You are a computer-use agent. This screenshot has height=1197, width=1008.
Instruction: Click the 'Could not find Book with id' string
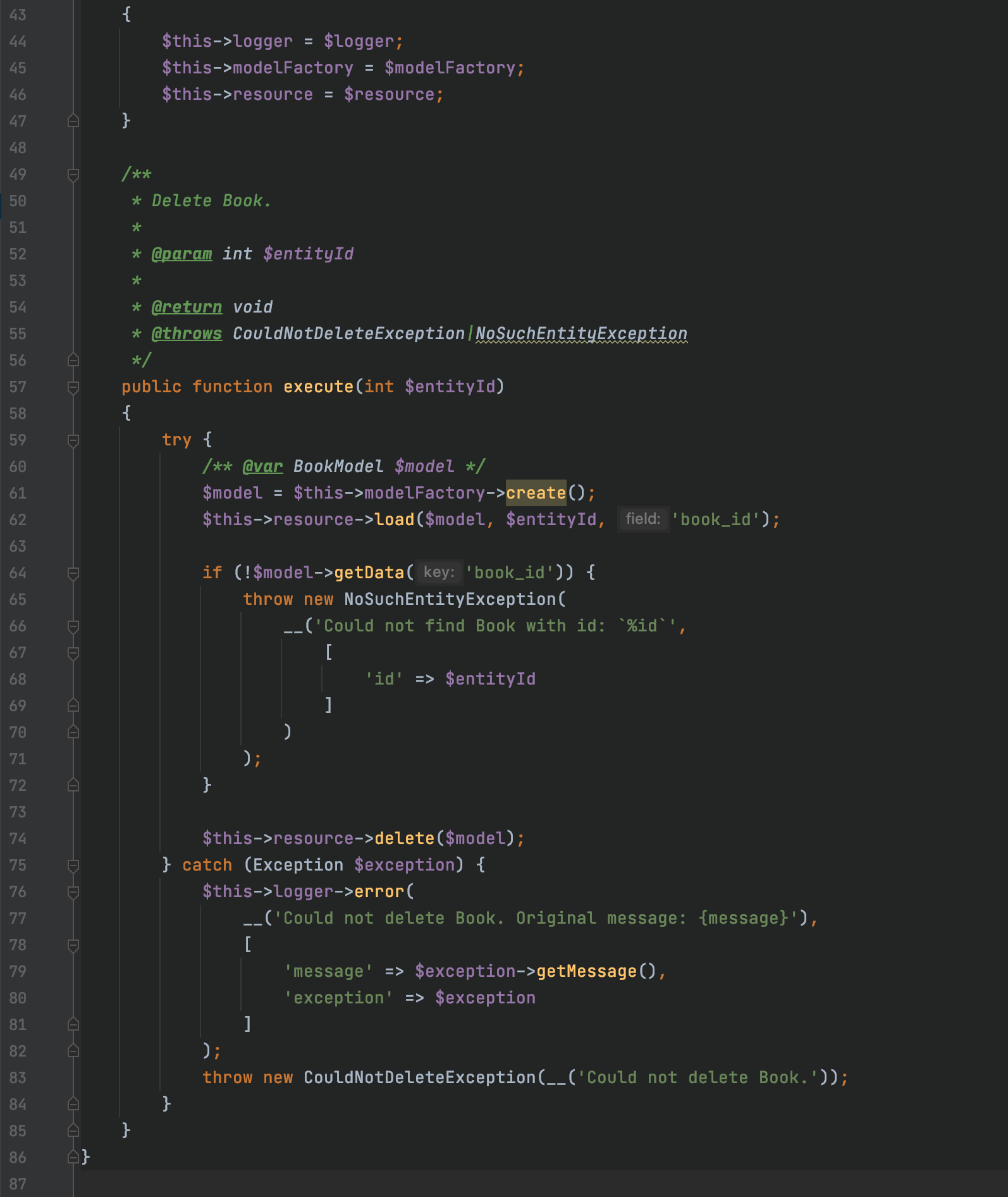click(496, 626)
